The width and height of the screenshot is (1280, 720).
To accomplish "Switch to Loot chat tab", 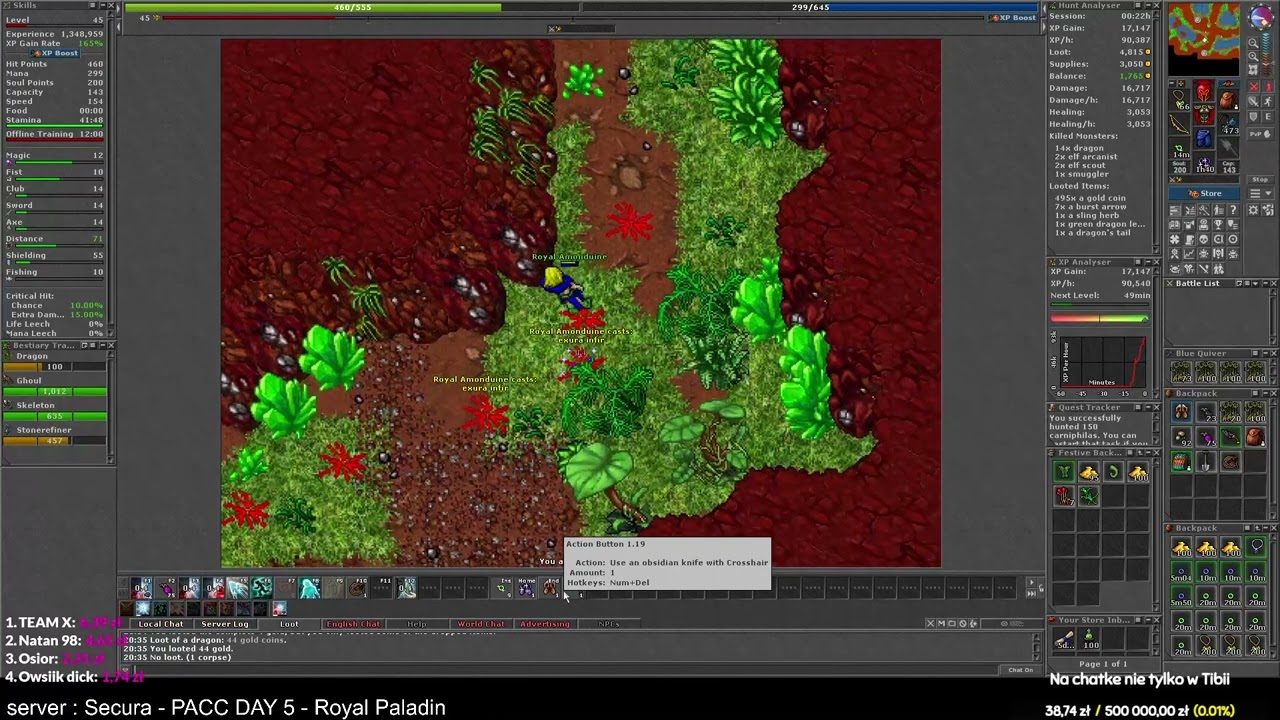I will pos(289,624).
